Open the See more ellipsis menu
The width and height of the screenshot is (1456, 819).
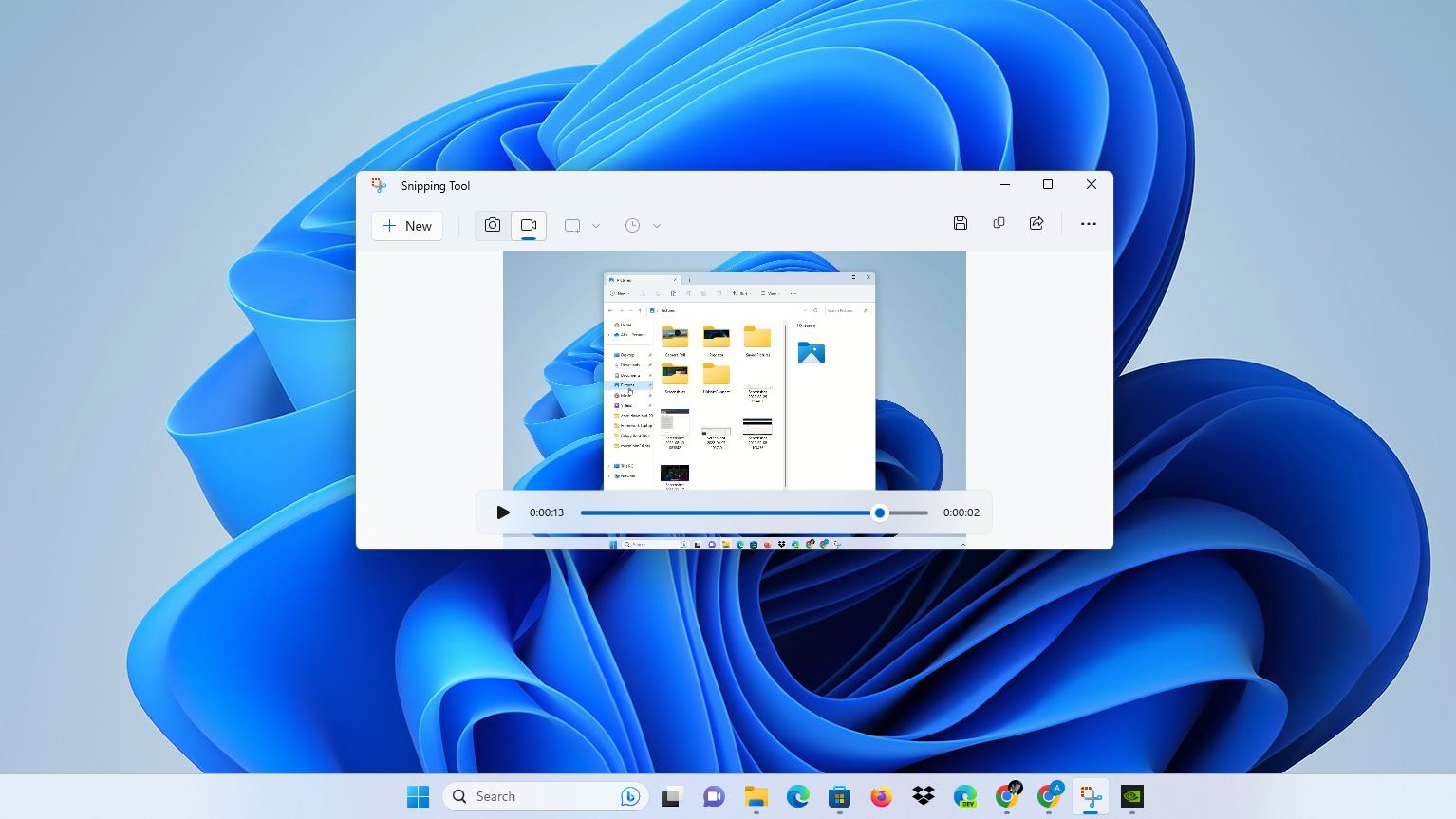[1088, 223]
